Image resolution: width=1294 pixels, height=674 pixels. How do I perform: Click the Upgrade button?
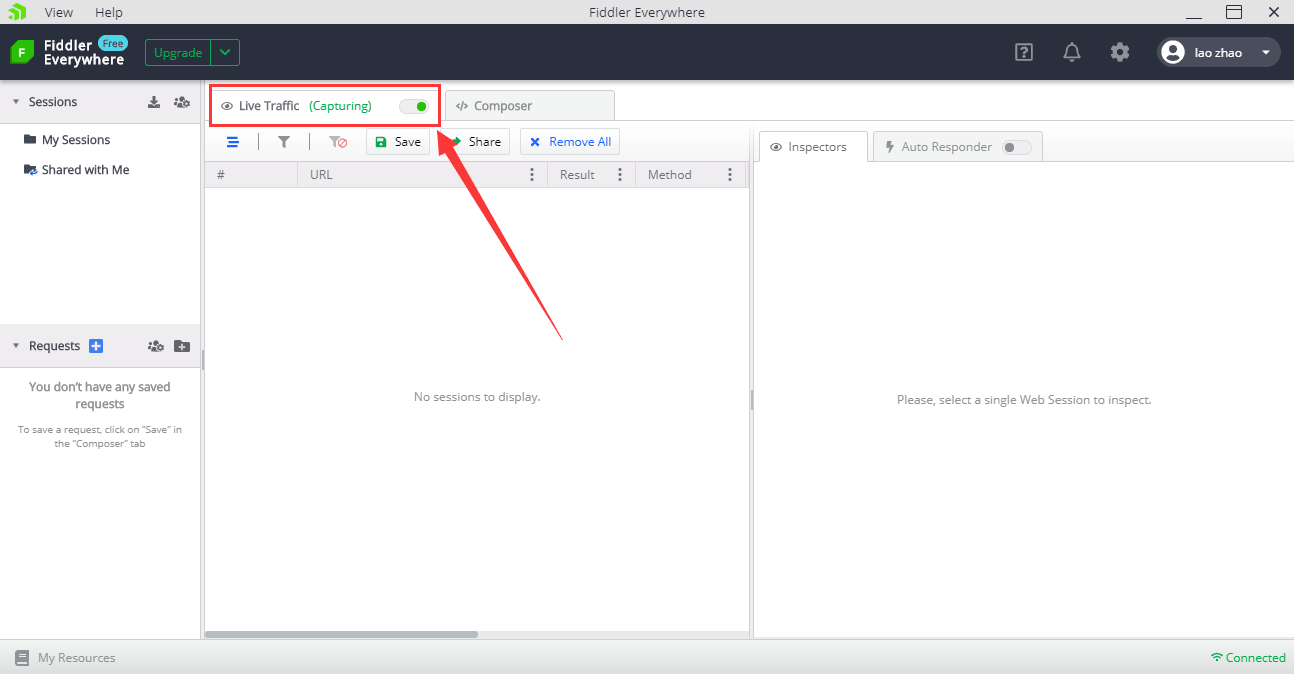(x=178, y=53)
